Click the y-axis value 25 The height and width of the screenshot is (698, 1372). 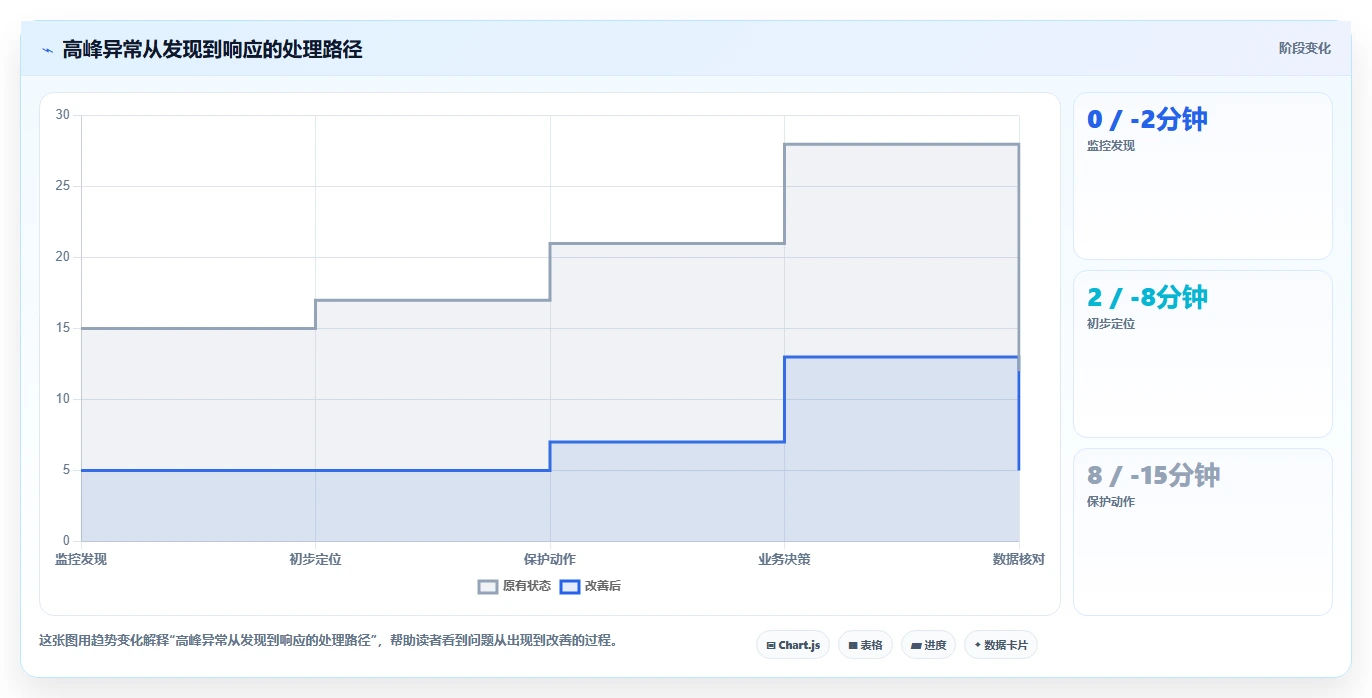pos(63,186)
